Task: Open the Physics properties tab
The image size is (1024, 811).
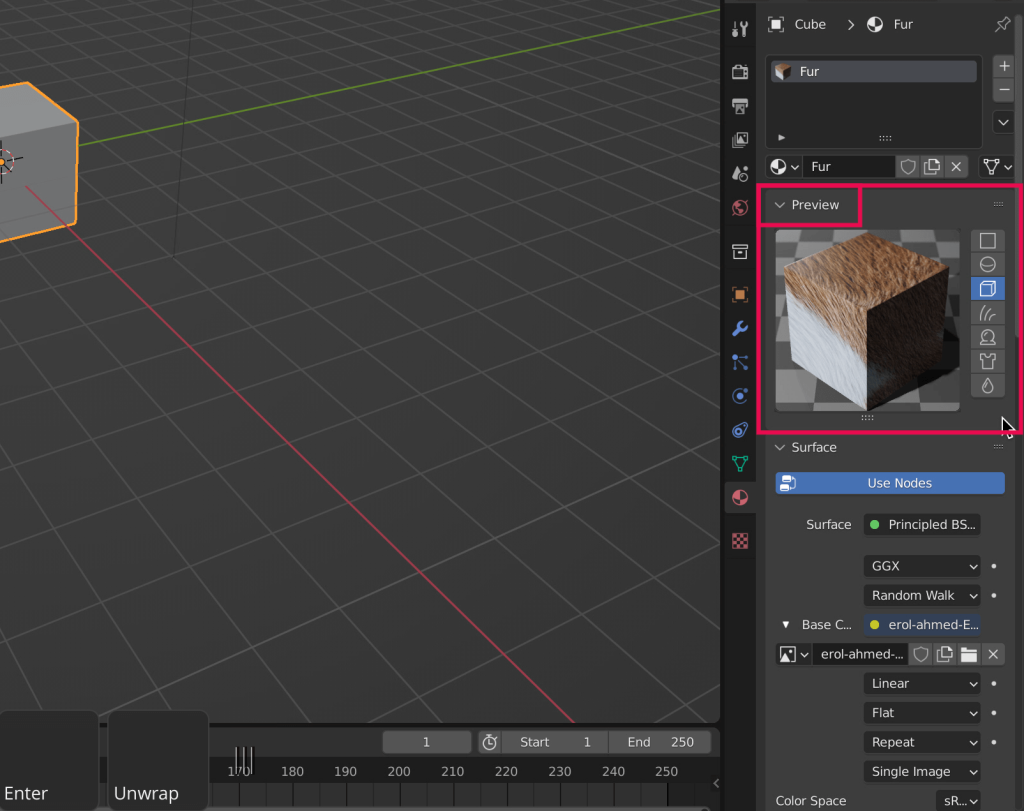Action: pos(740,396)
